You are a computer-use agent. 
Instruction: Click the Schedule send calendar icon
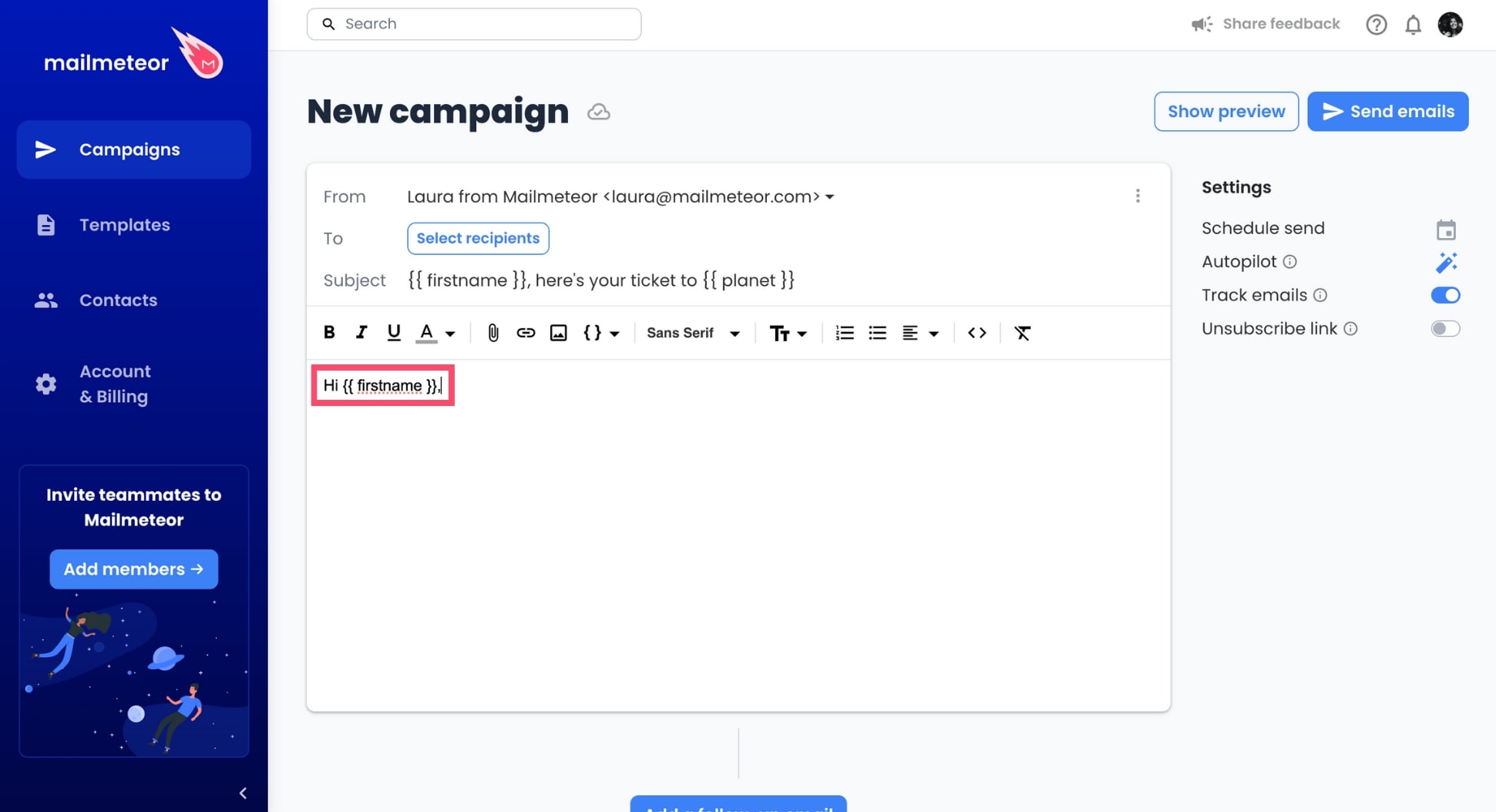(x=1446, y=230)
